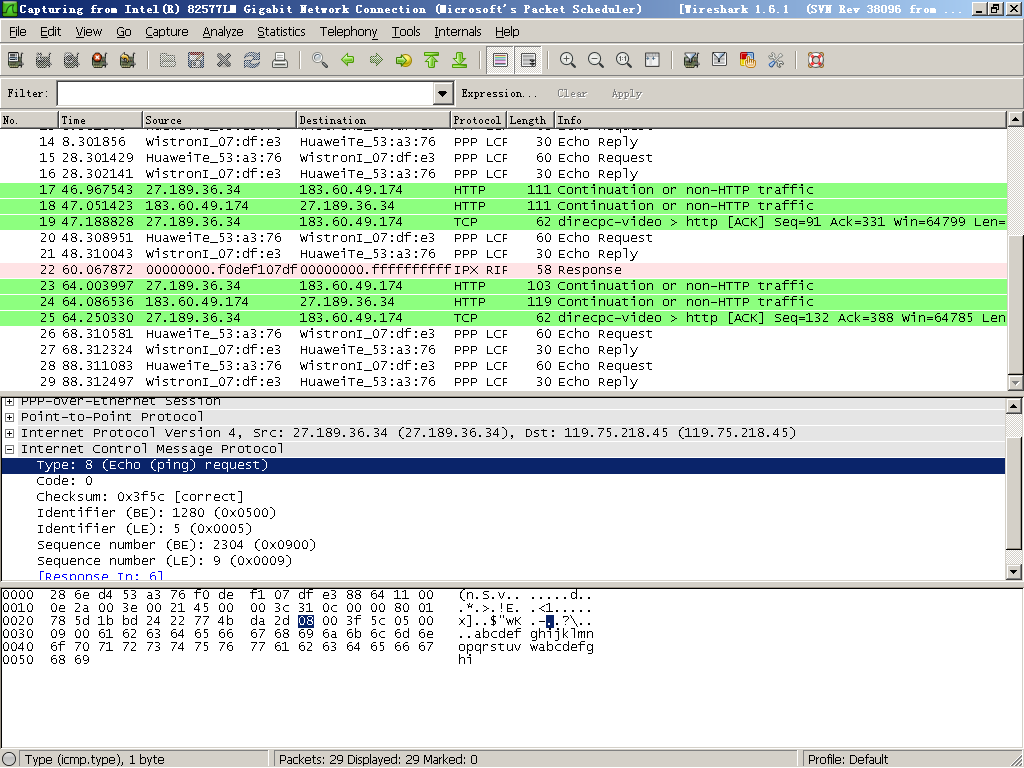Open the filter history dropdown

[443, 94]
